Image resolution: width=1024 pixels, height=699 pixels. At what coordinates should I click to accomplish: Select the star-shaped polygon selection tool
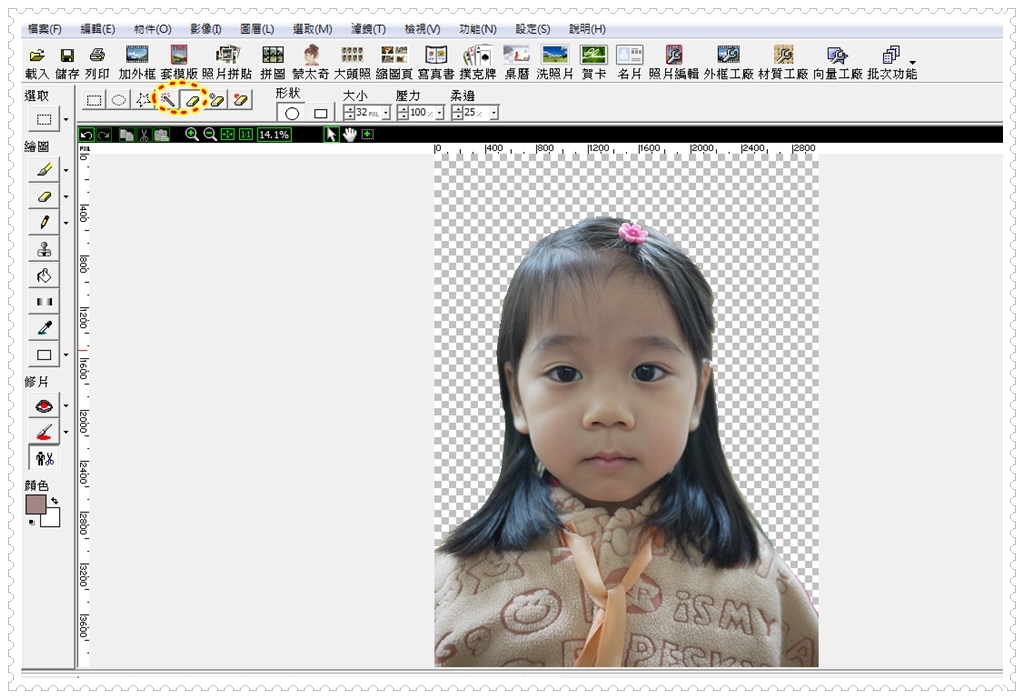pos(142,100)
